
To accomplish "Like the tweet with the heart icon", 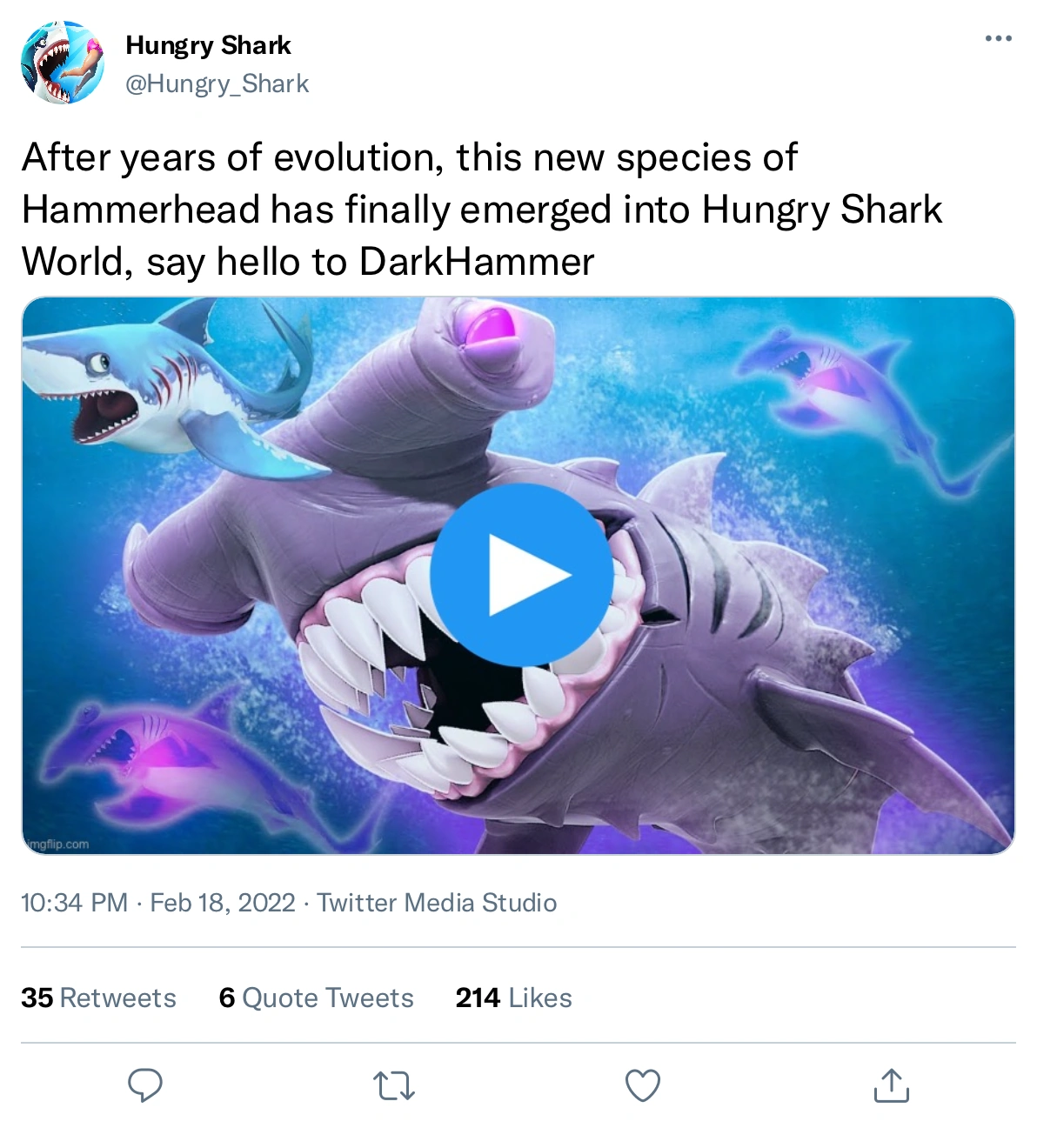I will pyautogui.click(x=642, y=1085).
